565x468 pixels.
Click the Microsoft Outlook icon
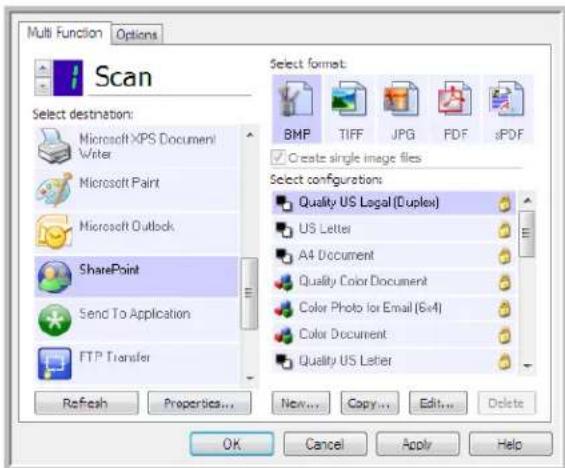coord(54,232)
